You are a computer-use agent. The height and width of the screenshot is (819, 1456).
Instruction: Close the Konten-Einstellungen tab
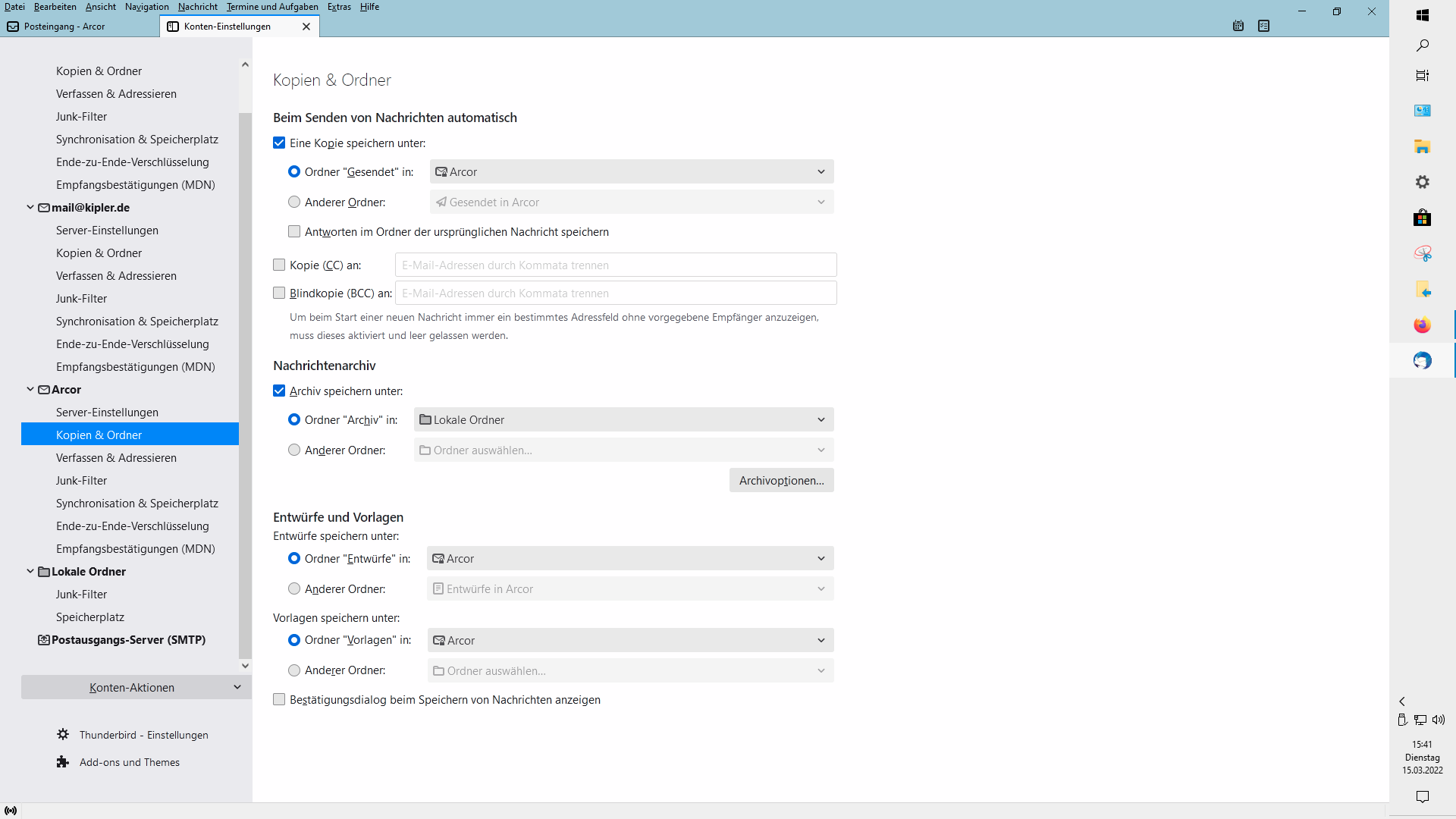[306, 27]
